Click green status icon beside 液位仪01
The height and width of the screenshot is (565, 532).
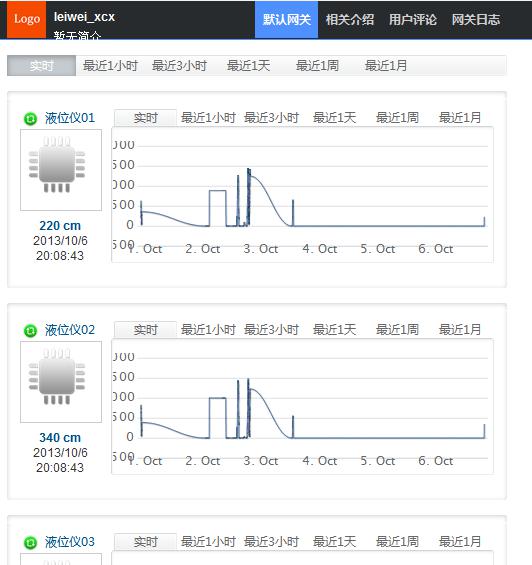(x=30, y=119)
